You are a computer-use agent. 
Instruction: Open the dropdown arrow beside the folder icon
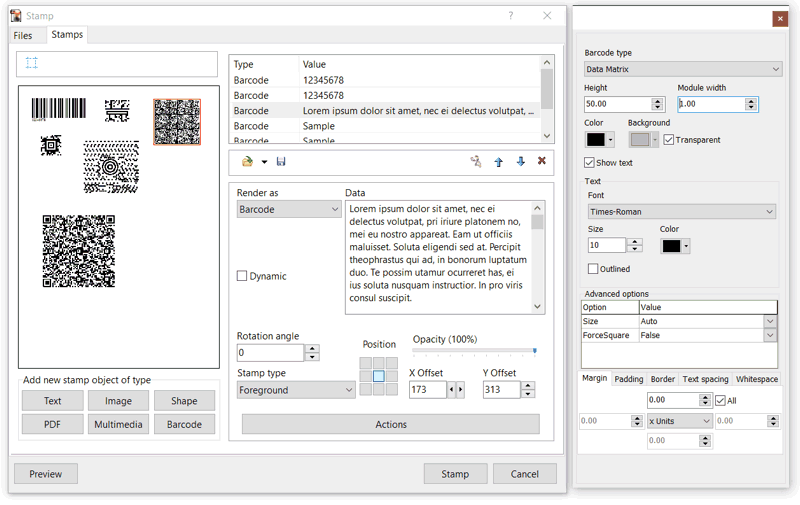pos(264,162)
